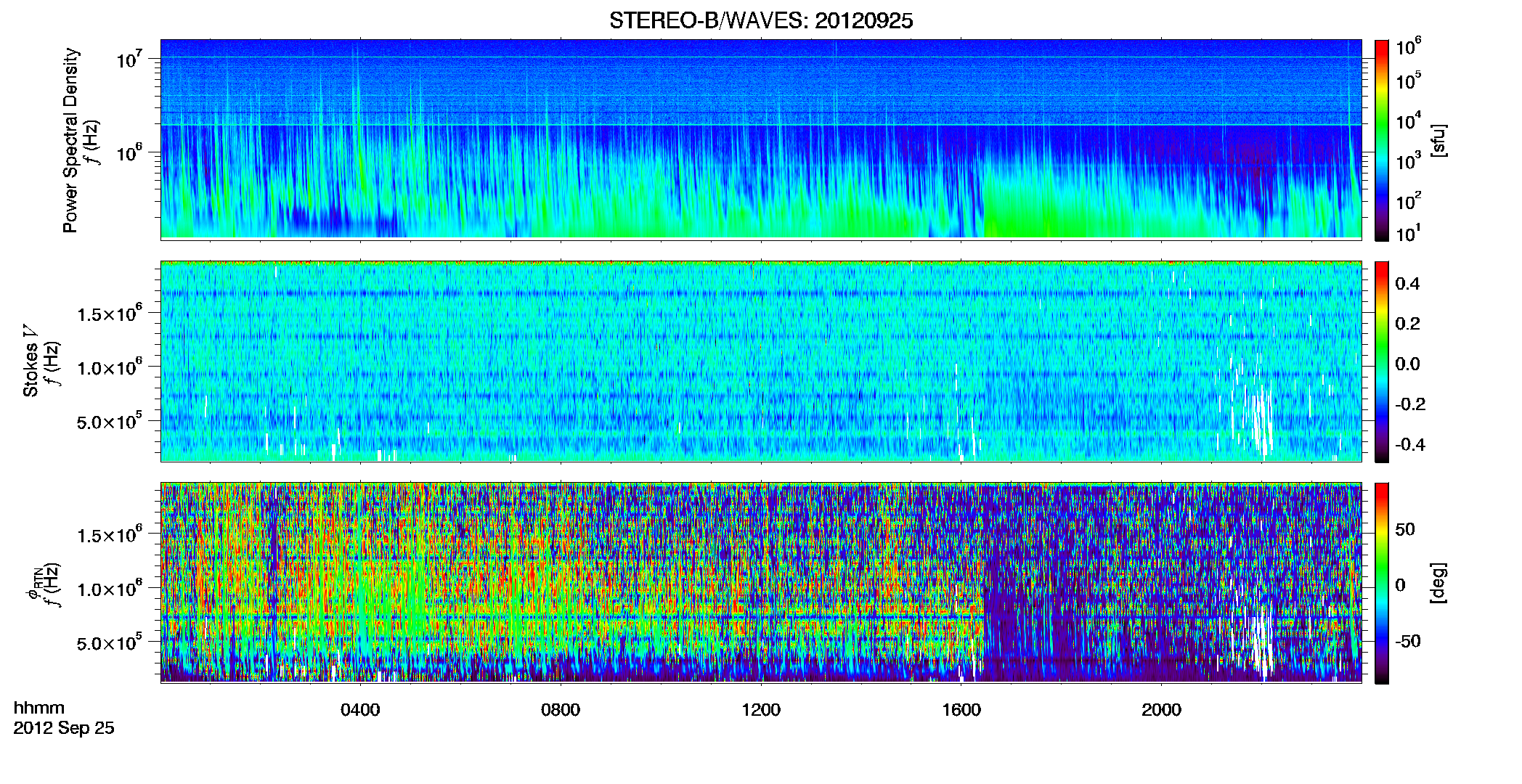Viewport: 1522px width, 784px height.
Task: Click the 1.5×10^6 tick label in Stokes panel
Action: (x=109, y=314)
